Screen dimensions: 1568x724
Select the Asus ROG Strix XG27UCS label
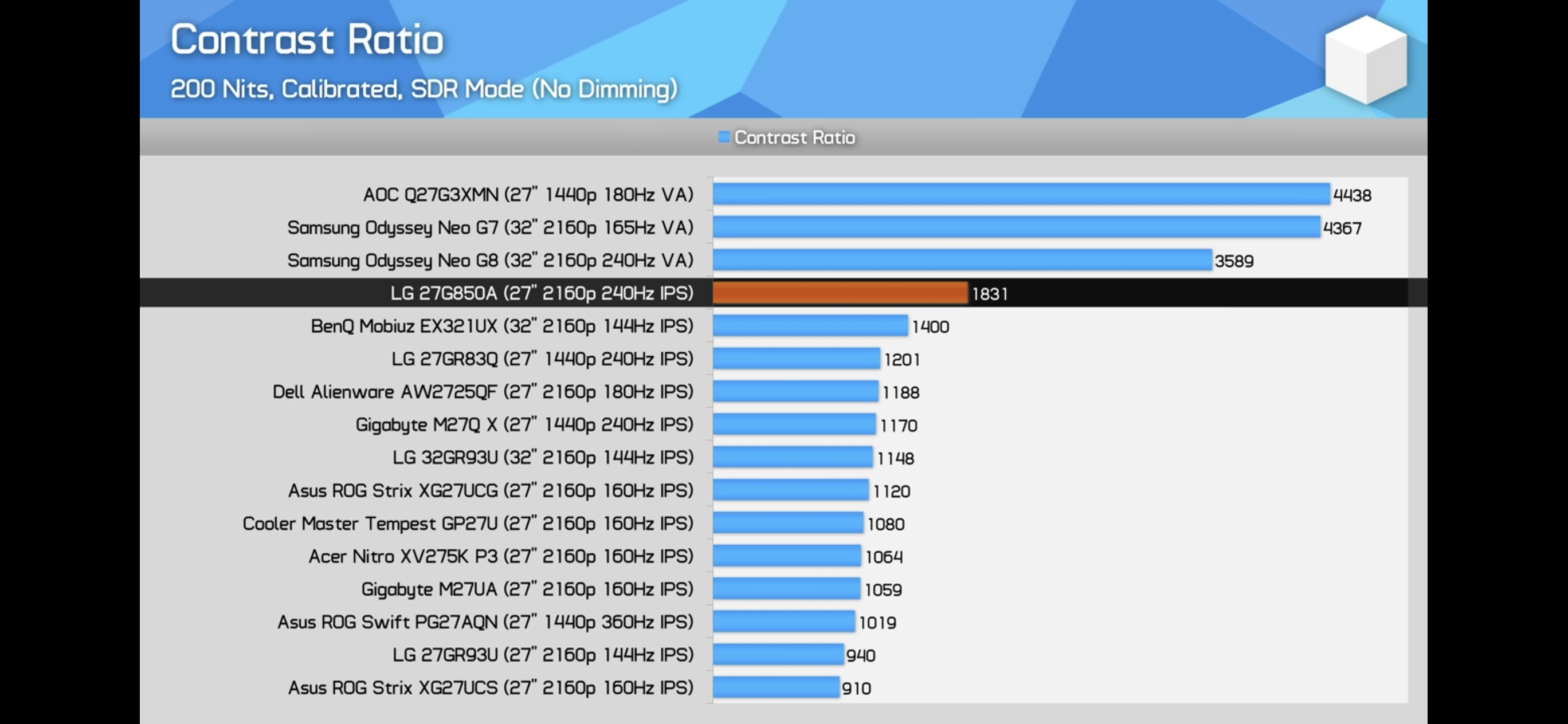point(491,687)
